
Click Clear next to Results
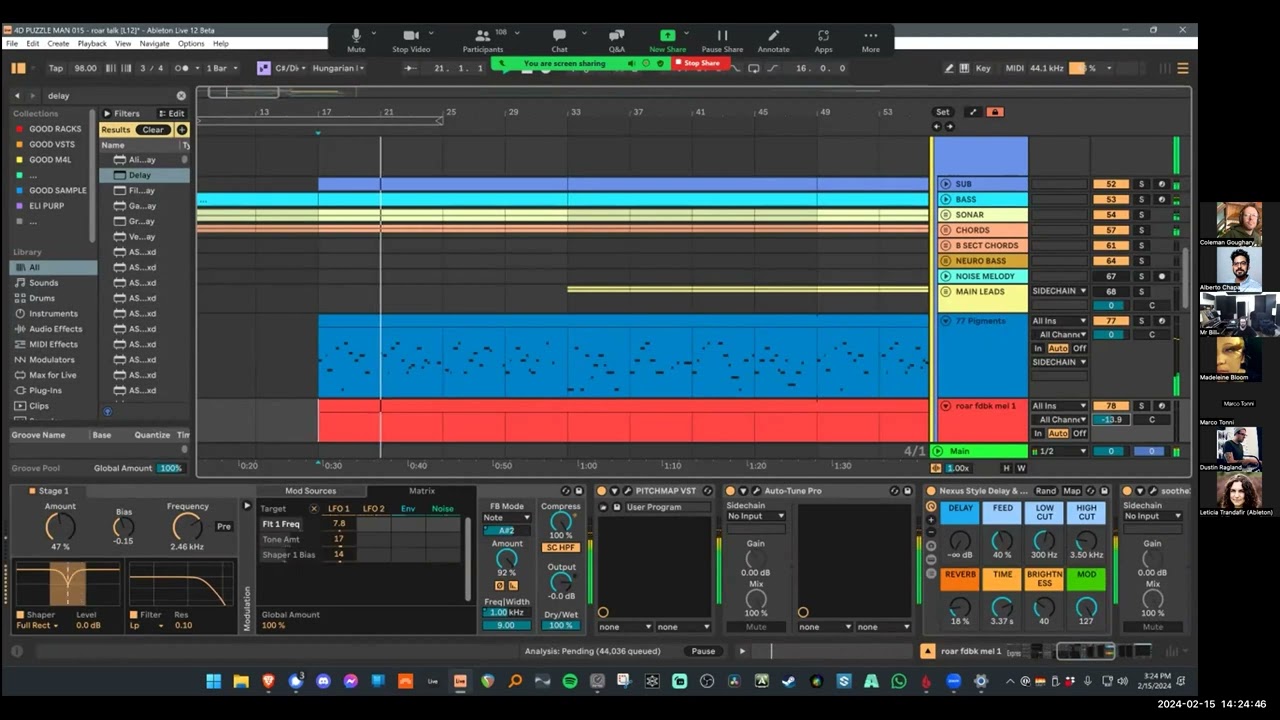coord(153,130)
